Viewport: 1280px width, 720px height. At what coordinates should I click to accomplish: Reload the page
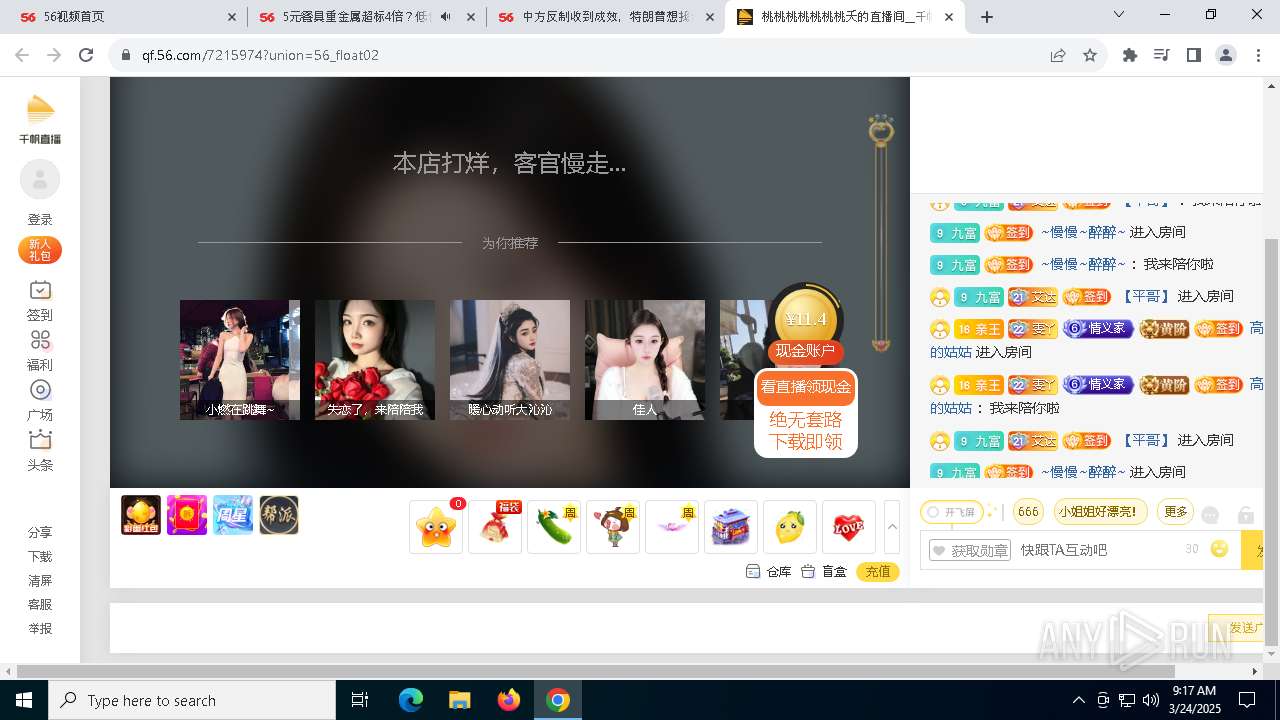pyautogui.click(x=86, y=55)
